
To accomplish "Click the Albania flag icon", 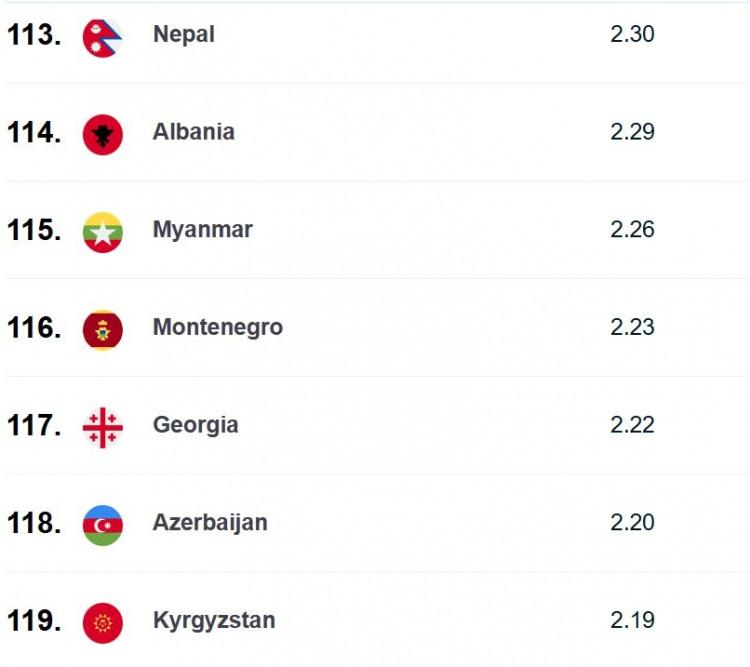I will tap(102, 134).
